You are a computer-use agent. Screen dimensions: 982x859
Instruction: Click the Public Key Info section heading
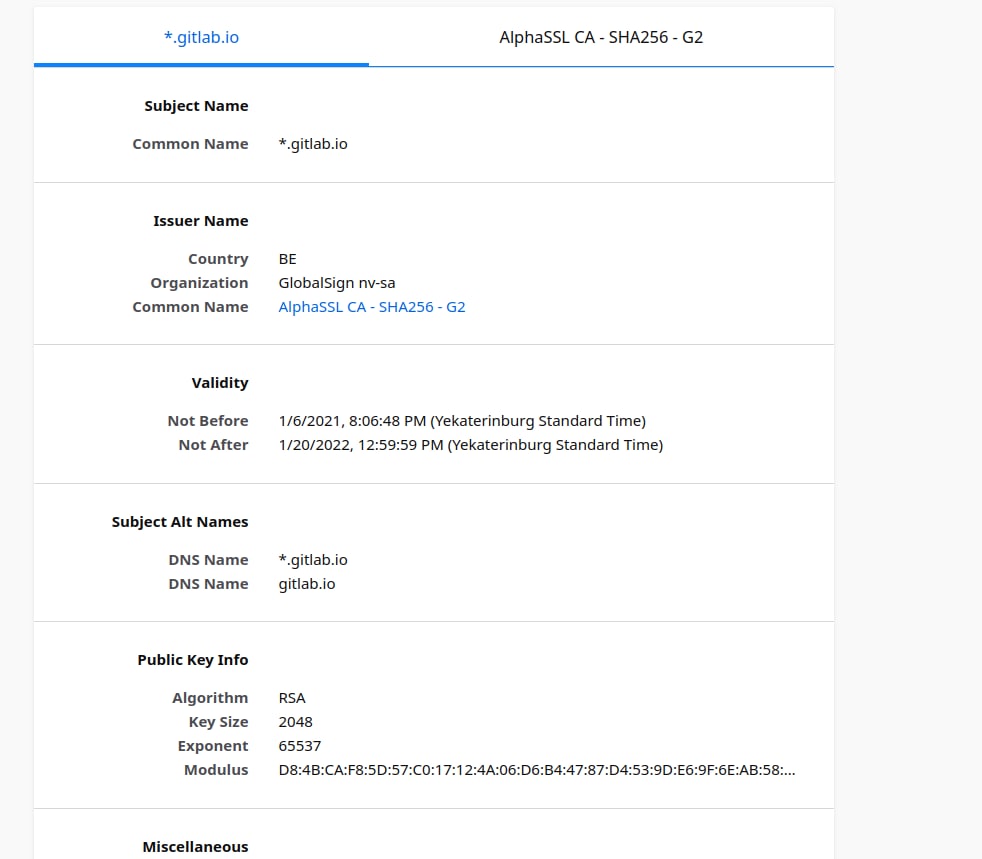193,659
